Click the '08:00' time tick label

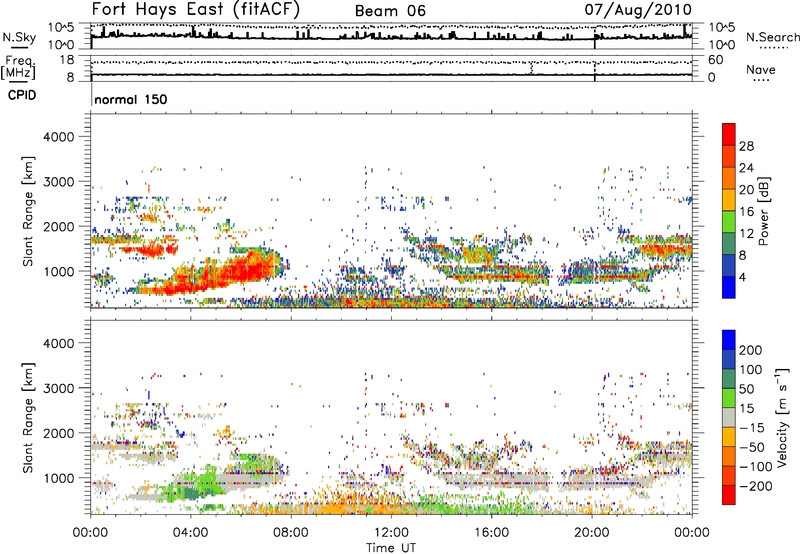291,533
